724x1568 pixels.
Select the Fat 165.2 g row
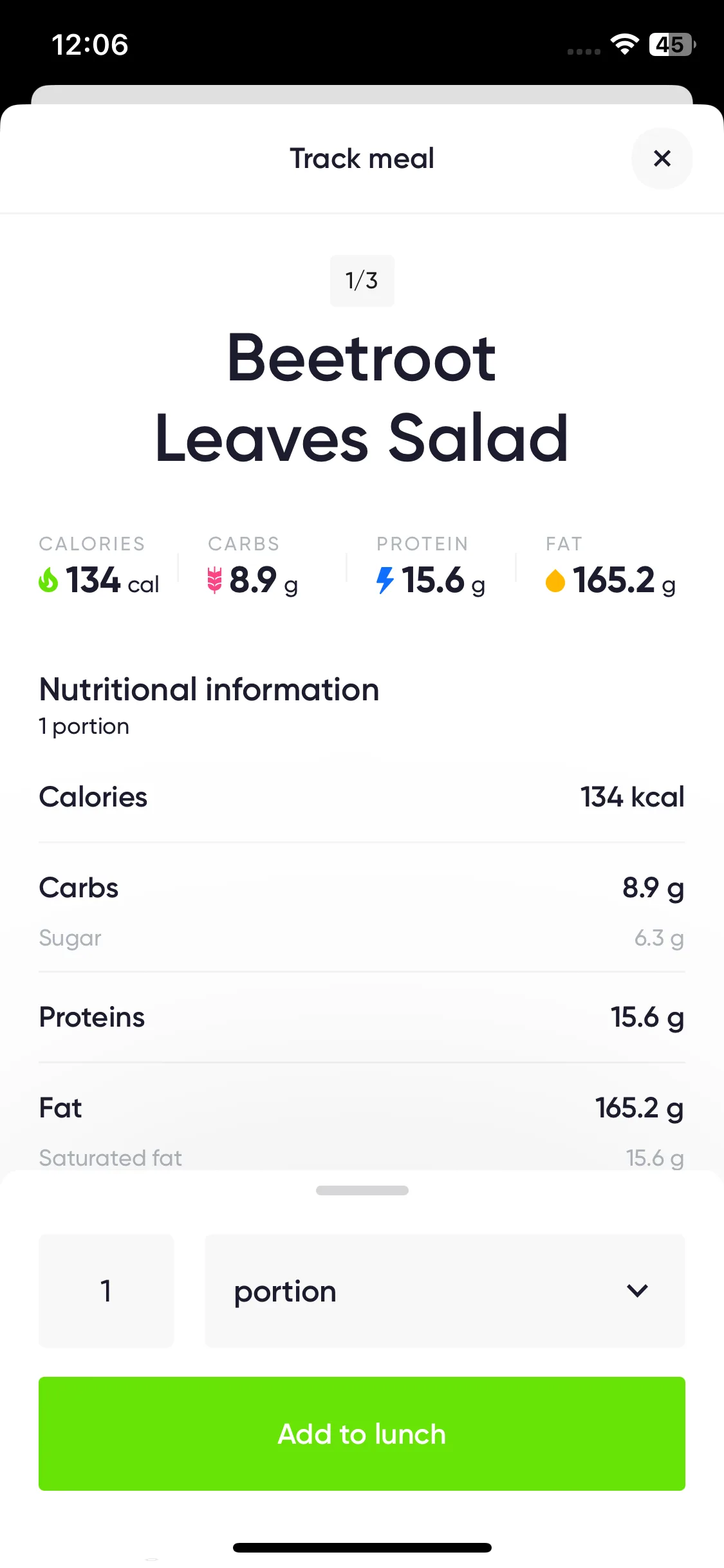(362, 1108)
